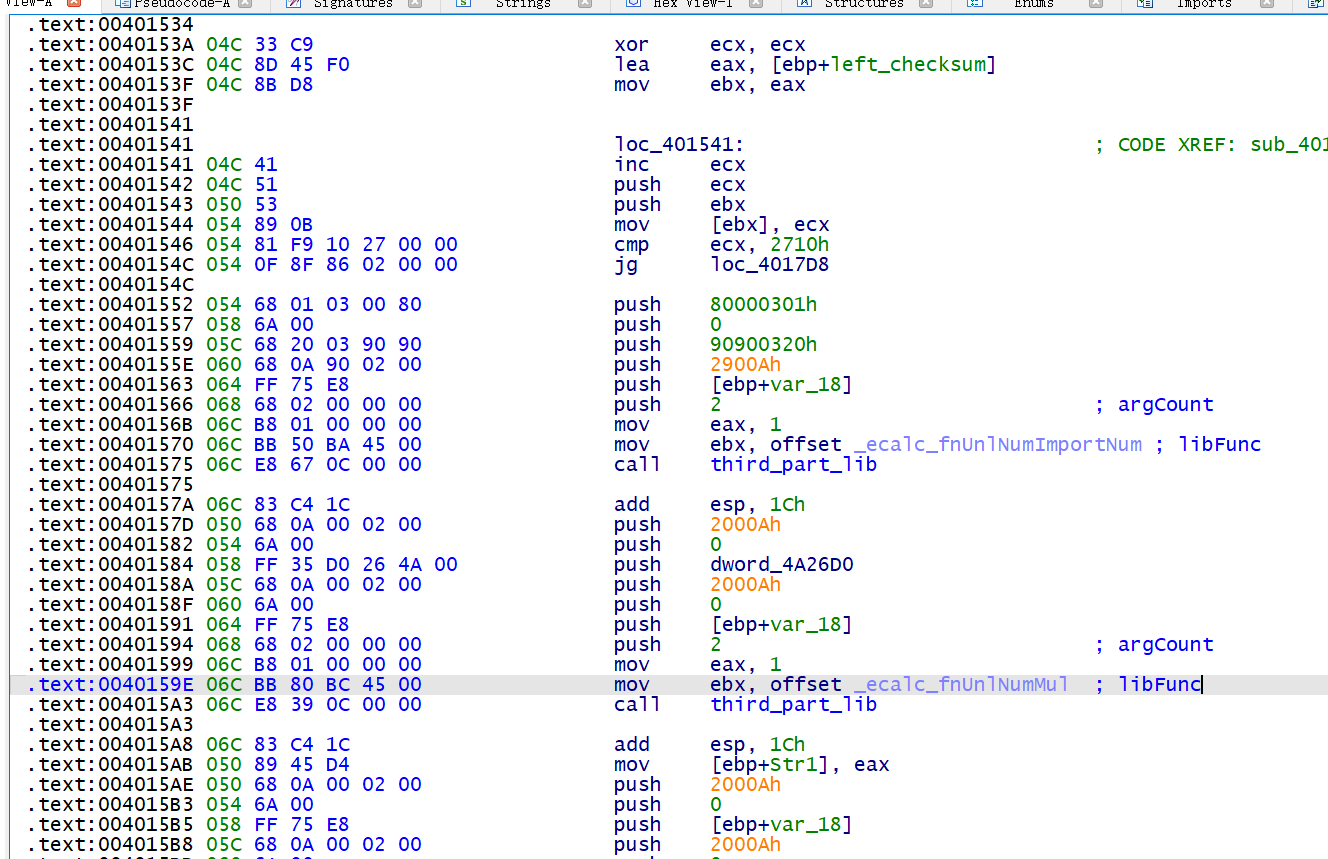Close the Structures tab
Image resolution: width=1328 pixels, height=859 pixels.
927,4
